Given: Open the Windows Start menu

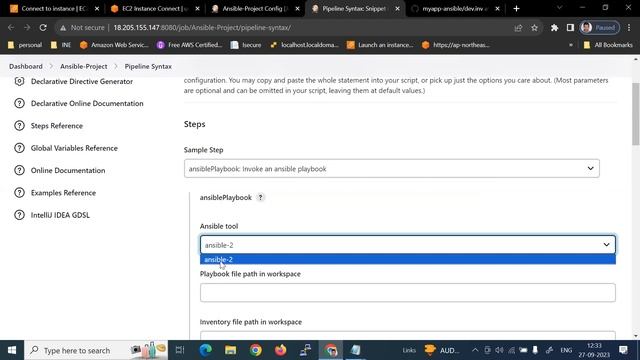Looking at the screenshot, I should [12, 350].
